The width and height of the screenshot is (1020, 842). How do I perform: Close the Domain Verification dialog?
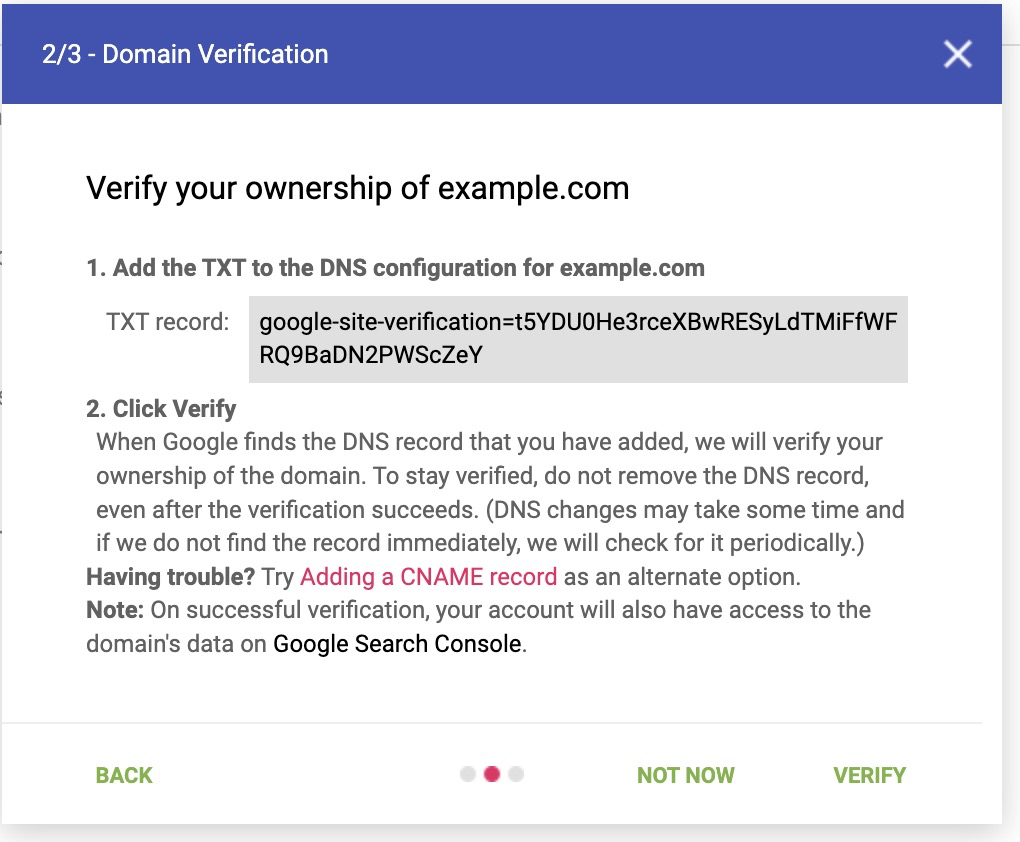pos(957,55)
